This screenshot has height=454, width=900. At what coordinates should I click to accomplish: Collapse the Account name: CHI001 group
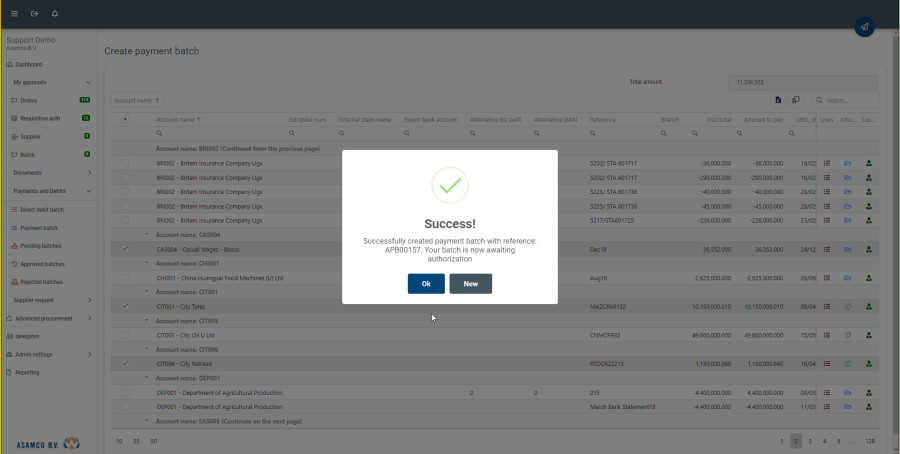point(147,263)
